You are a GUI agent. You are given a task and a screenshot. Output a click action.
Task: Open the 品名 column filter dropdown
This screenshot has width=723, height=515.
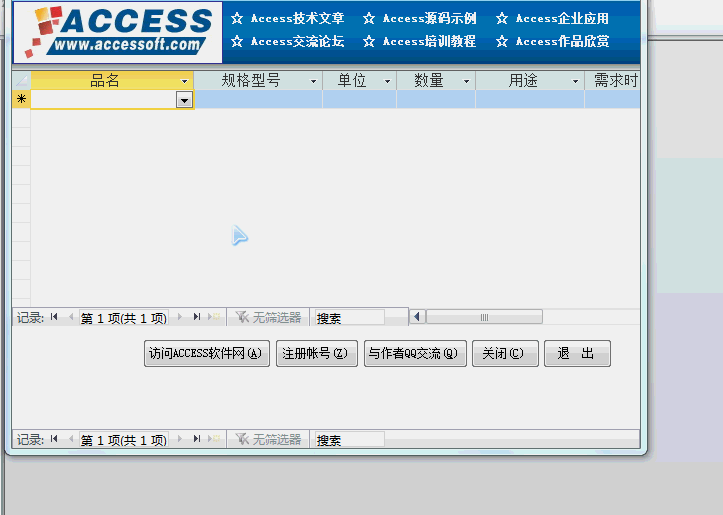184,82
